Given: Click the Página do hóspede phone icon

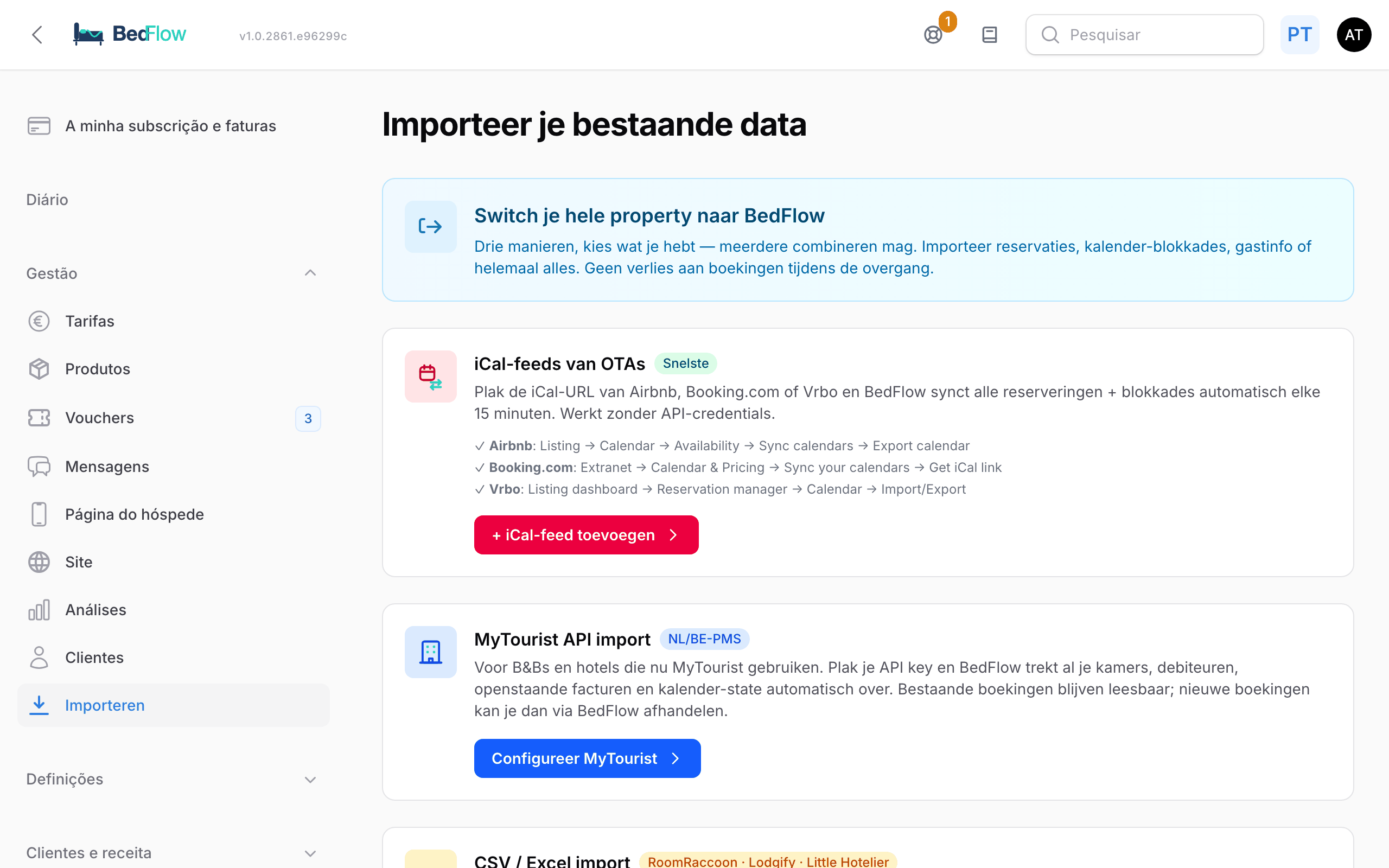Looking at the screenshot, I should 39,514.
